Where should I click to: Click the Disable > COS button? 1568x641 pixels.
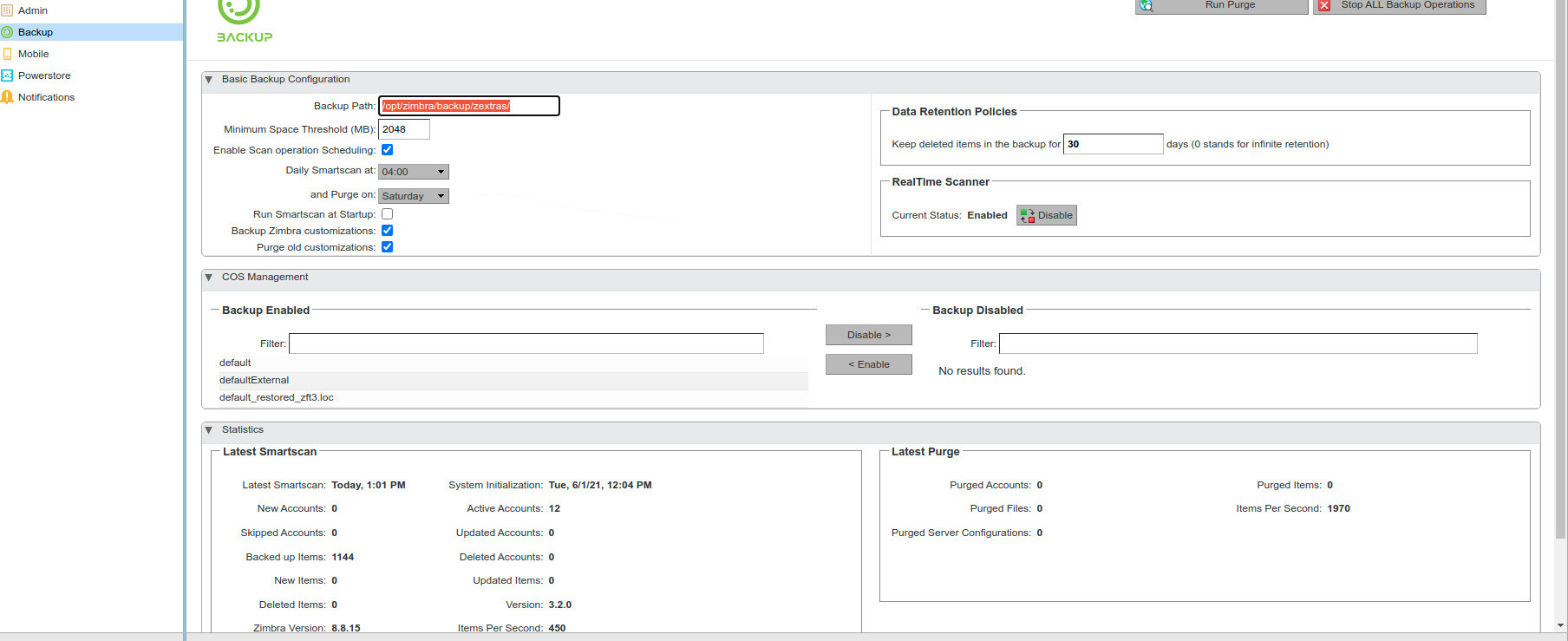coord(869,335)
